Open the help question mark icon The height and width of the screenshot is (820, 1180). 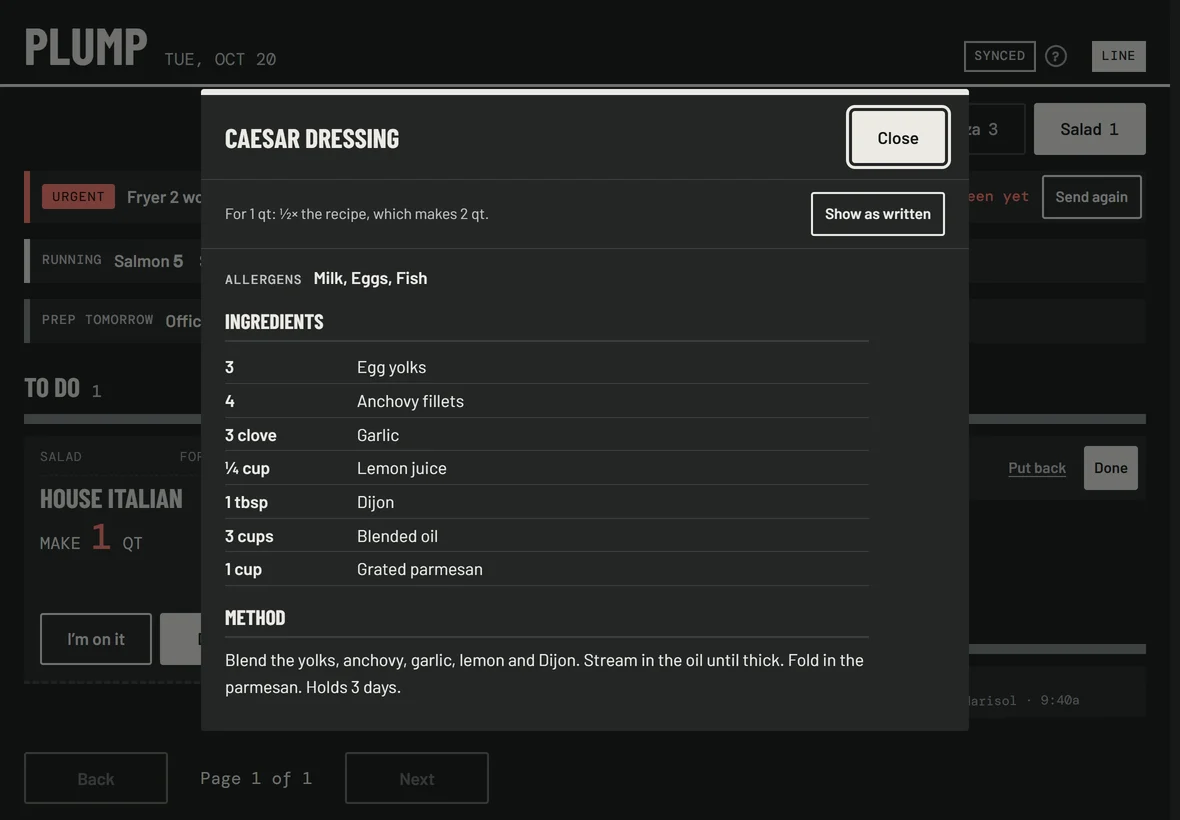coord(1056,56)
